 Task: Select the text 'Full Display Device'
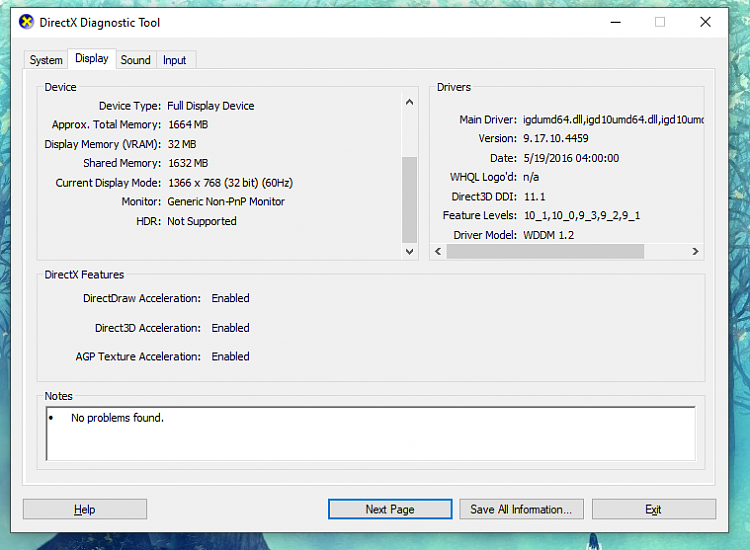coord(210,106)
